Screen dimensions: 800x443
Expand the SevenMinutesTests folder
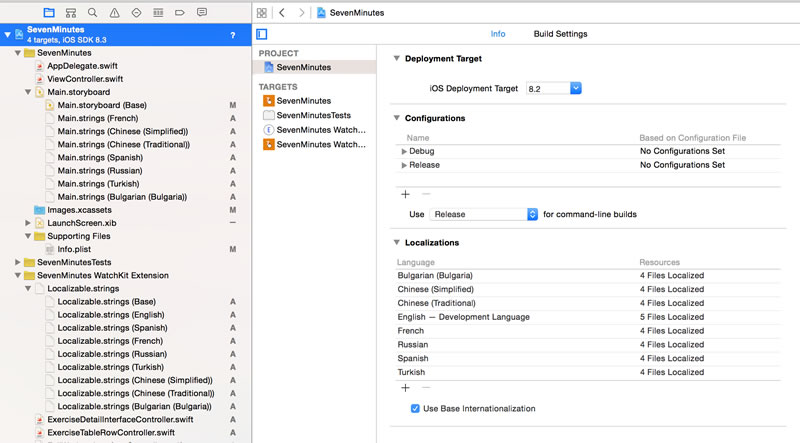(18, 262)
